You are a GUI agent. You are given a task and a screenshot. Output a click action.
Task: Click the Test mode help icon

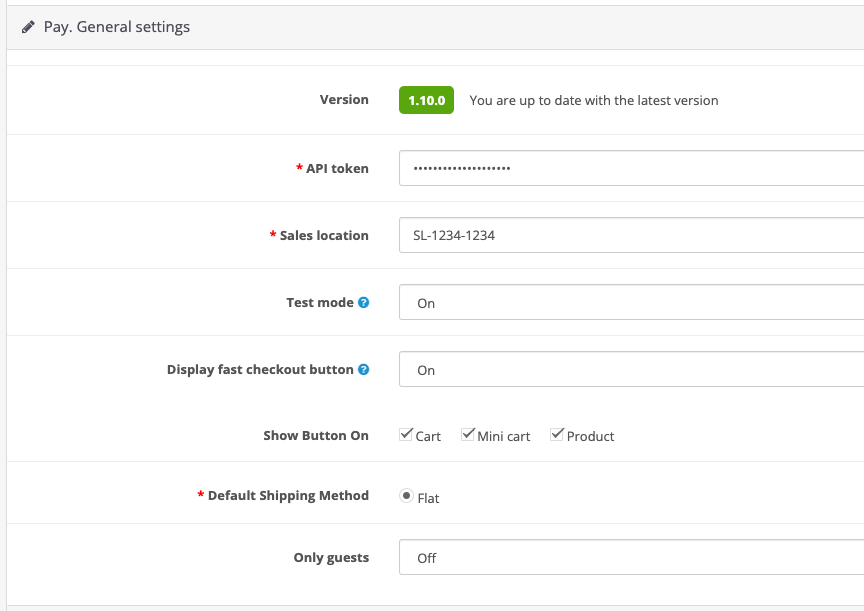(x=364, y=302)
